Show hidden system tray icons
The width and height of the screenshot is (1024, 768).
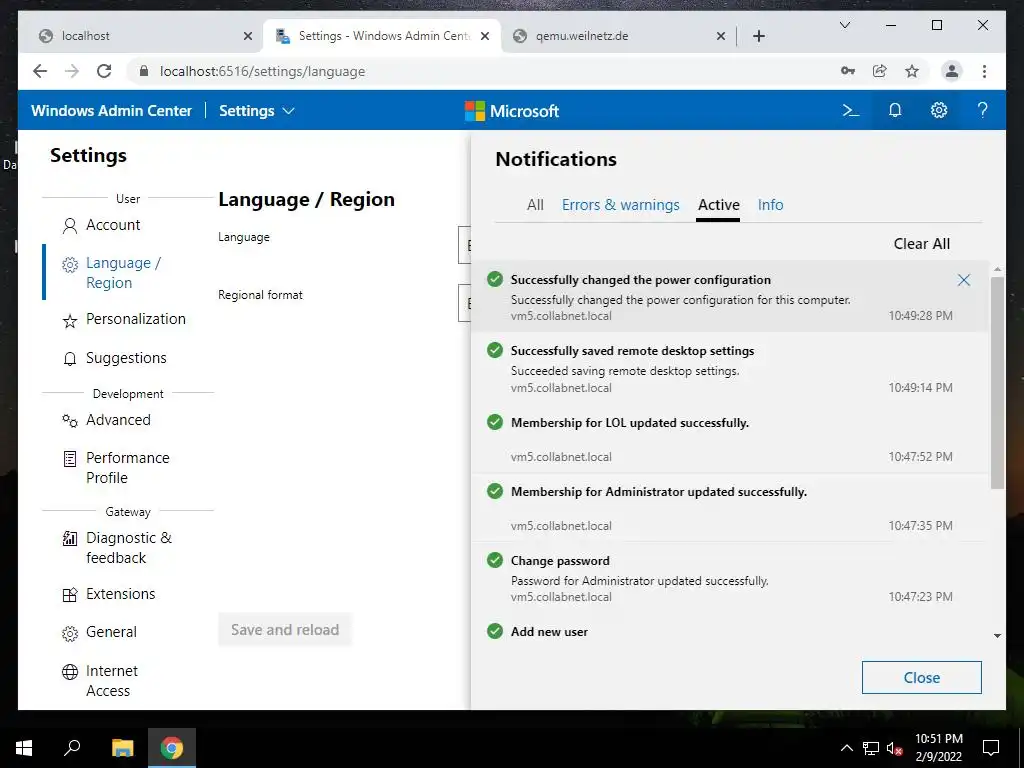coord(846,748)
